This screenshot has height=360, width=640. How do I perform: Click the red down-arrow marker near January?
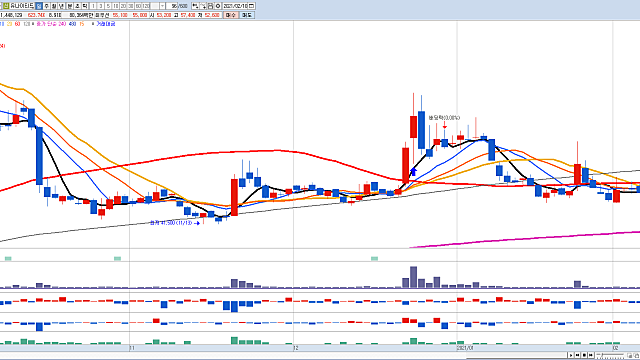444,125
